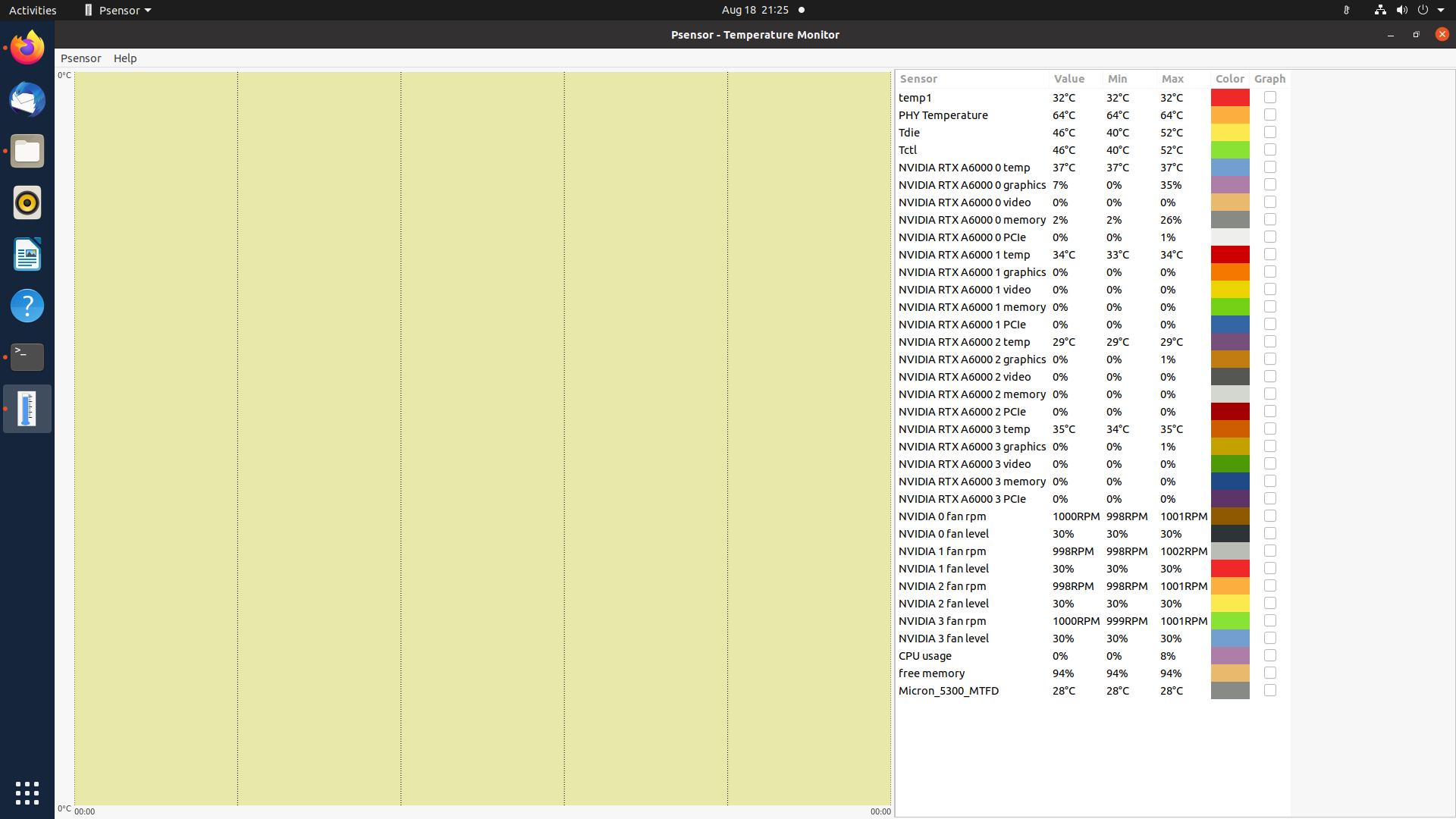1456x819 pixels.
Task: Sort by the Max column header
Action: 1184,79
